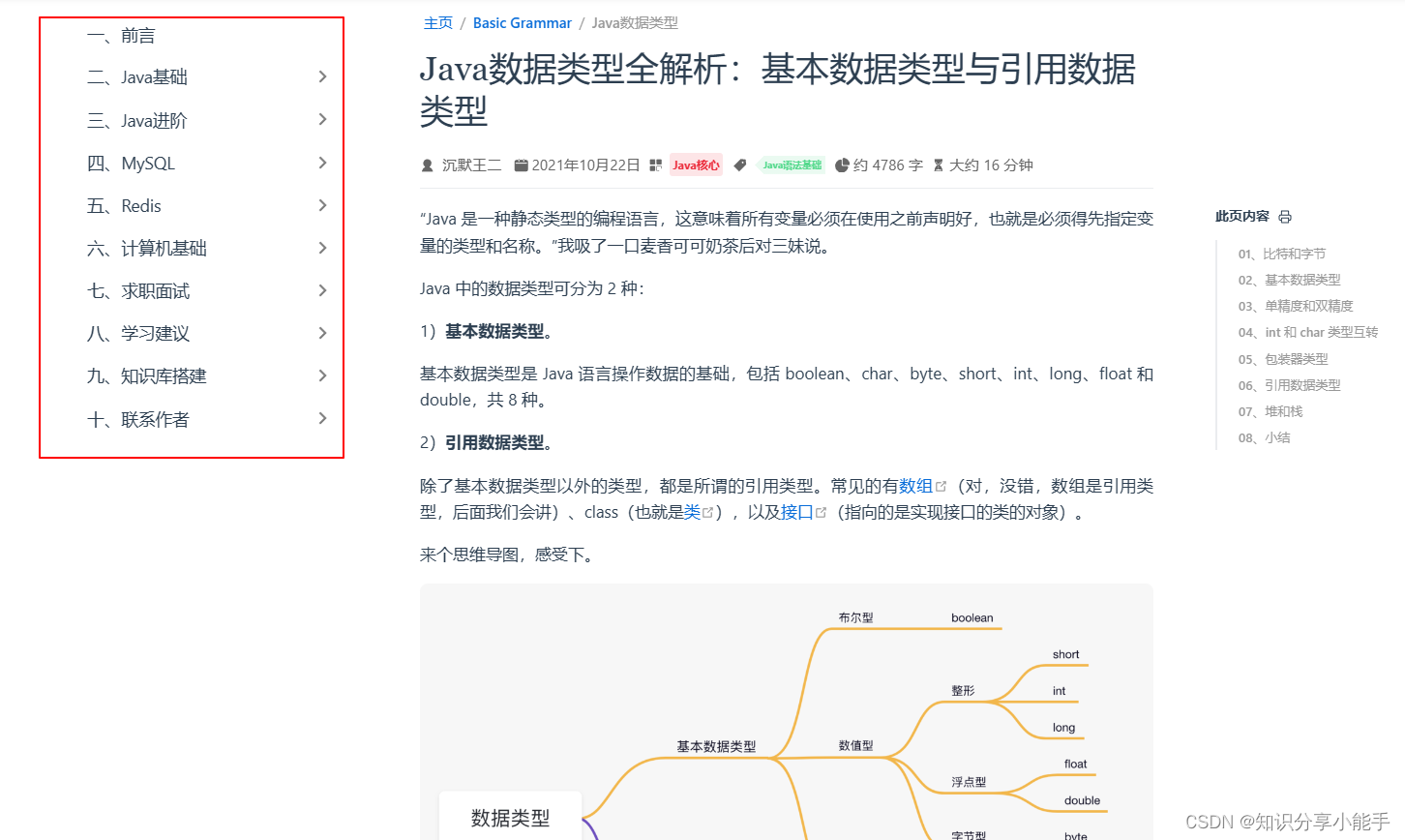Click the print icon beside 此页内容
1405x840 pixels.
pos(1285,216)
